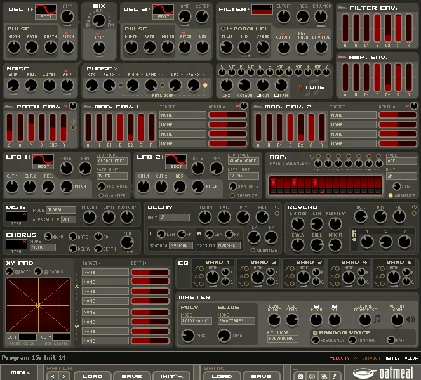Click the speaker icon in Master section
421x380 pixels.
411,319
